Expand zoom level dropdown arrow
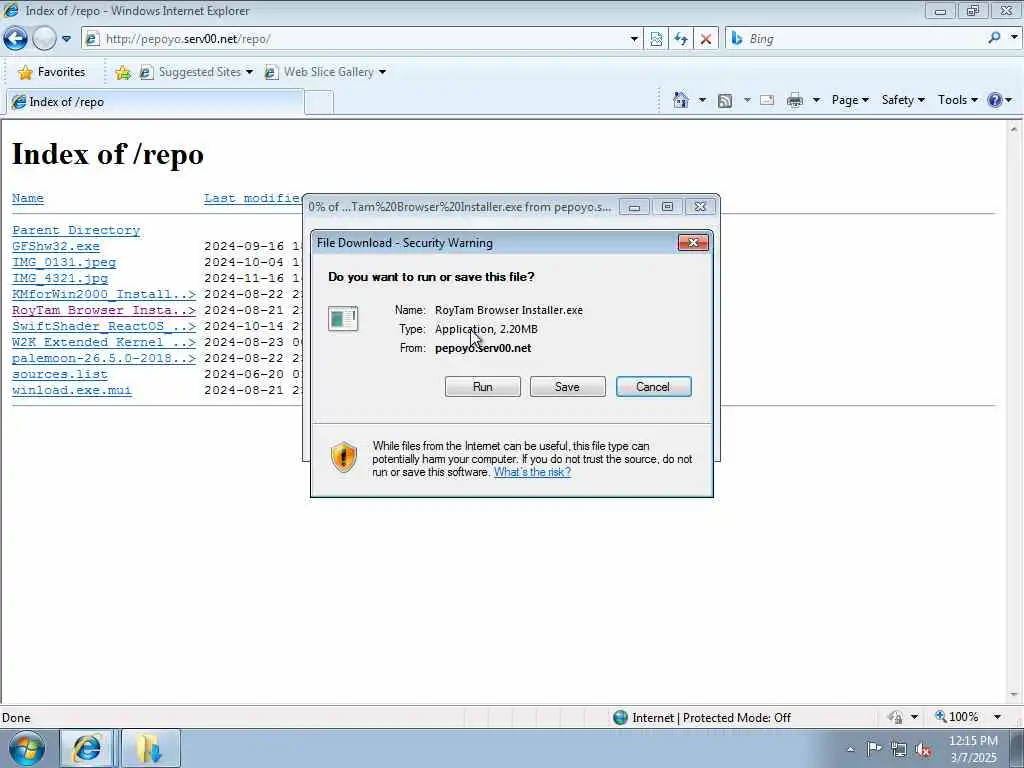This screenshot has width=1024, height=768. [x=997, y=717]
